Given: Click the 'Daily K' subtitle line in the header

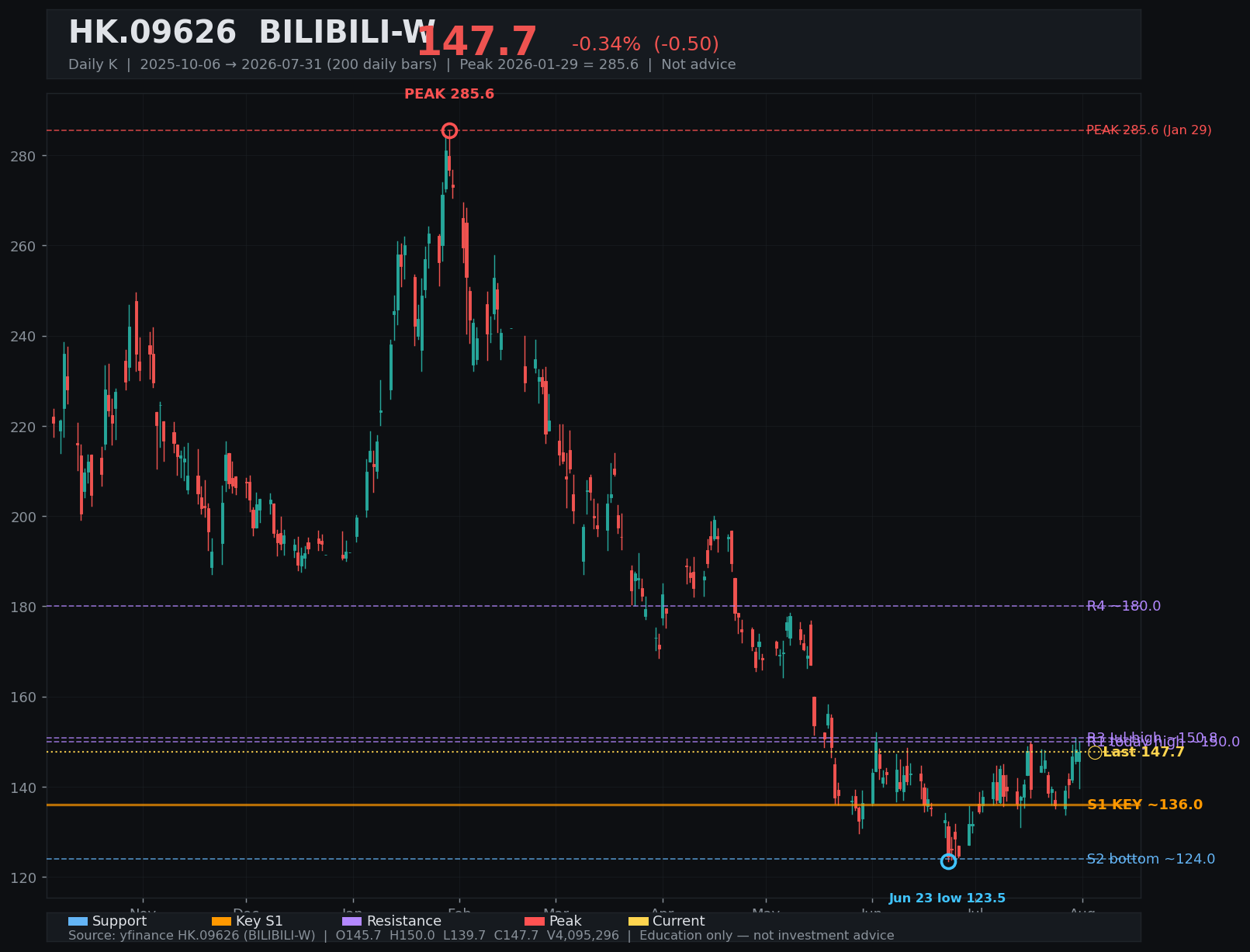Looking at the screenshot, I should [402, 65].
